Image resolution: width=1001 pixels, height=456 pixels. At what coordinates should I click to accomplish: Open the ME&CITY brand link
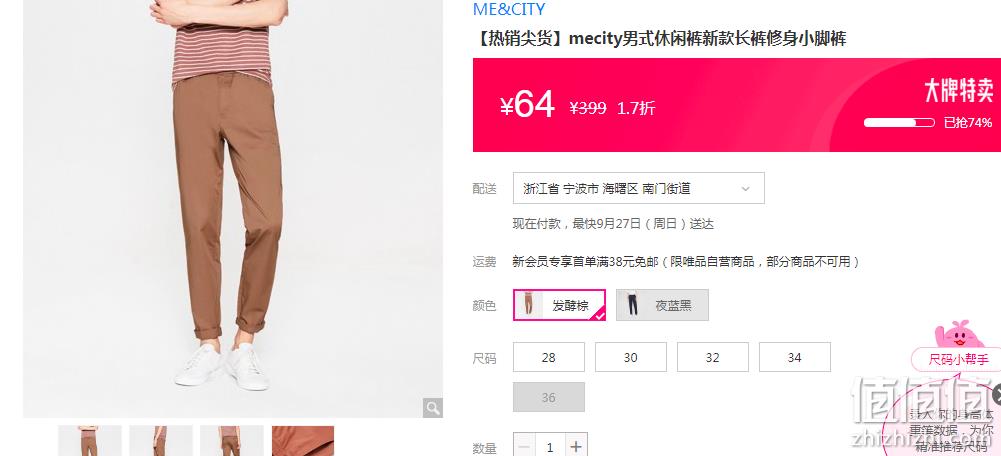[509, 10]
